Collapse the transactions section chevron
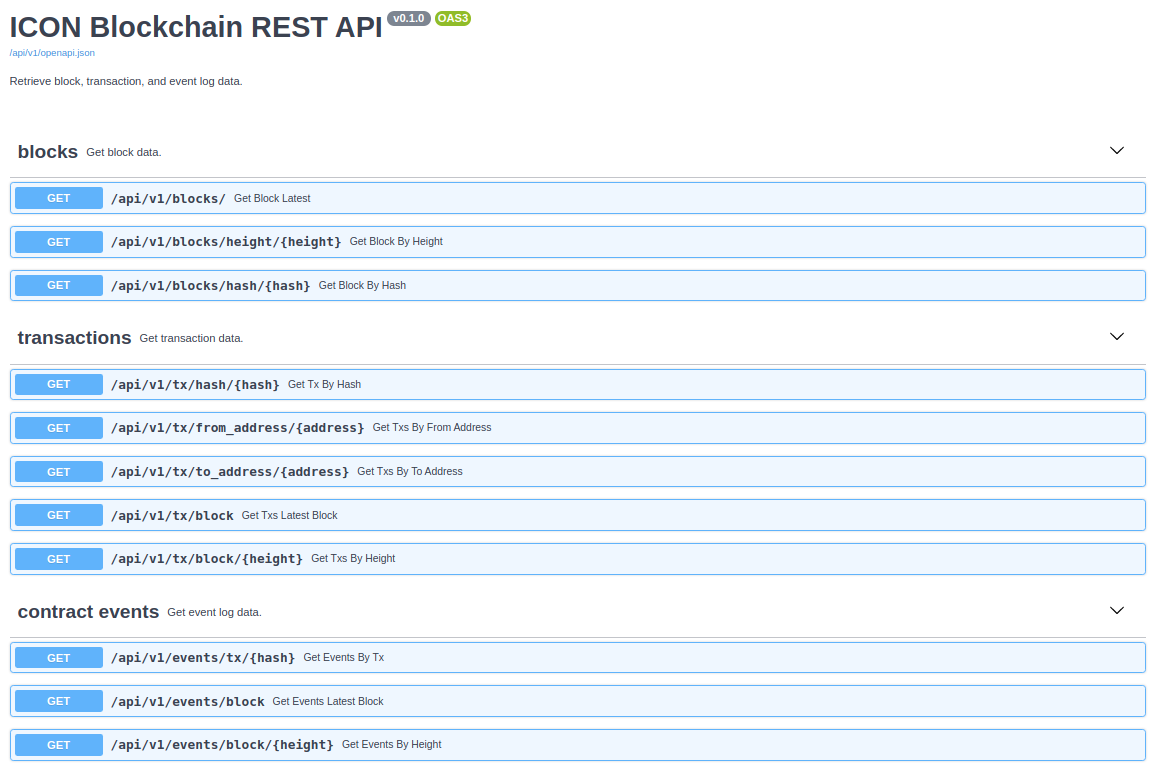The width and height of the screenshot is (1151, 767). 1117,337
